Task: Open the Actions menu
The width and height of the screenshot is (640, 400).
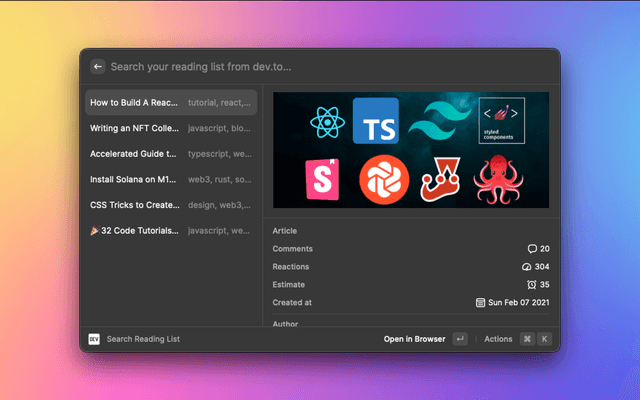Action: pos(498,339)
